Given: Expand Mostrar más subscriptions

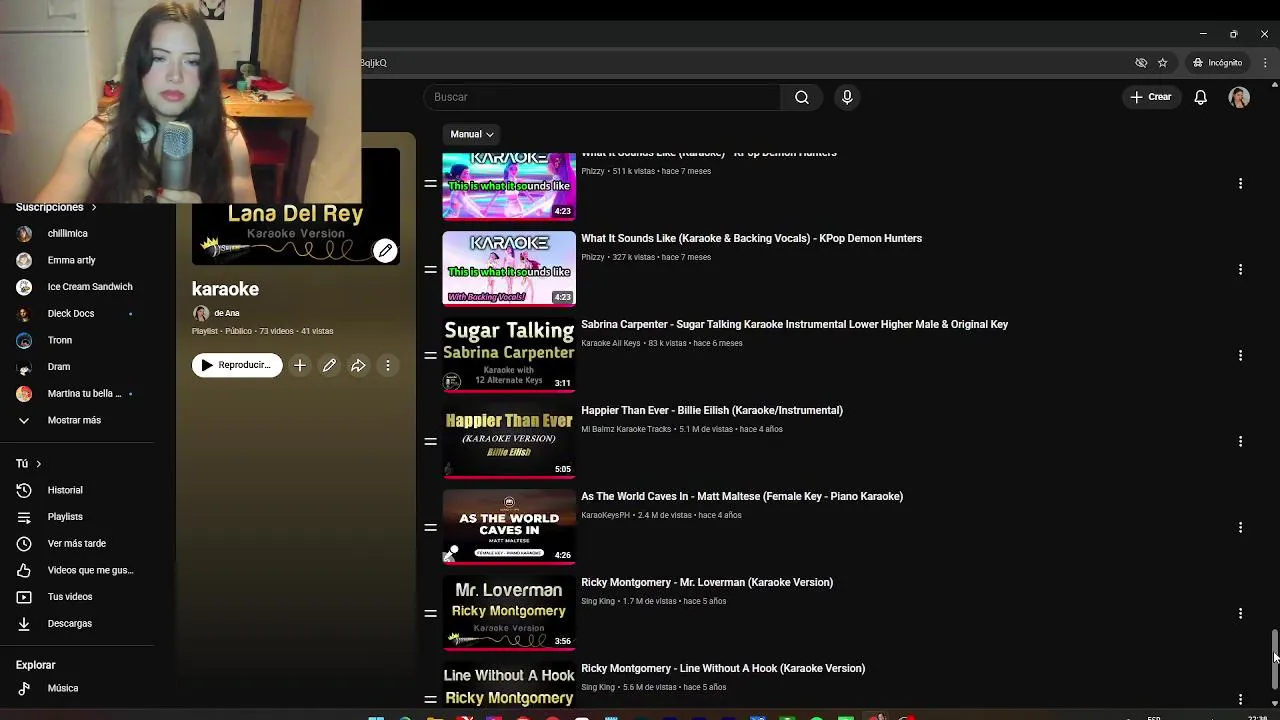Looking at the screenshot, I should [x=76, y=420].
